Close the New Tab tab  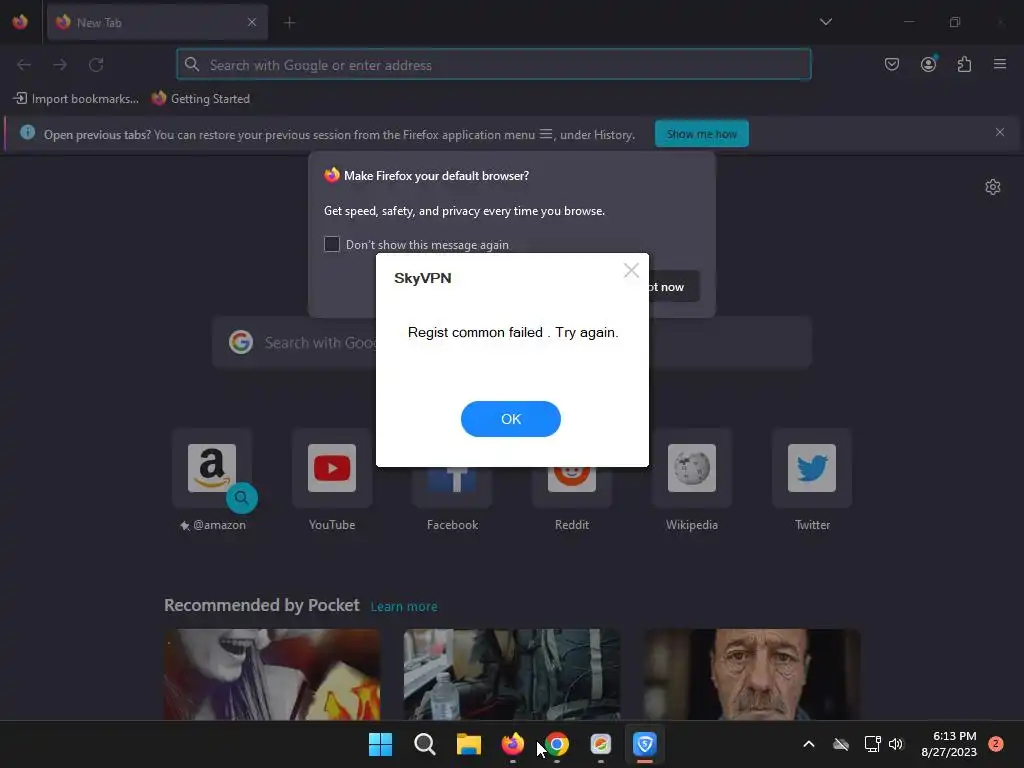[252, 22]
